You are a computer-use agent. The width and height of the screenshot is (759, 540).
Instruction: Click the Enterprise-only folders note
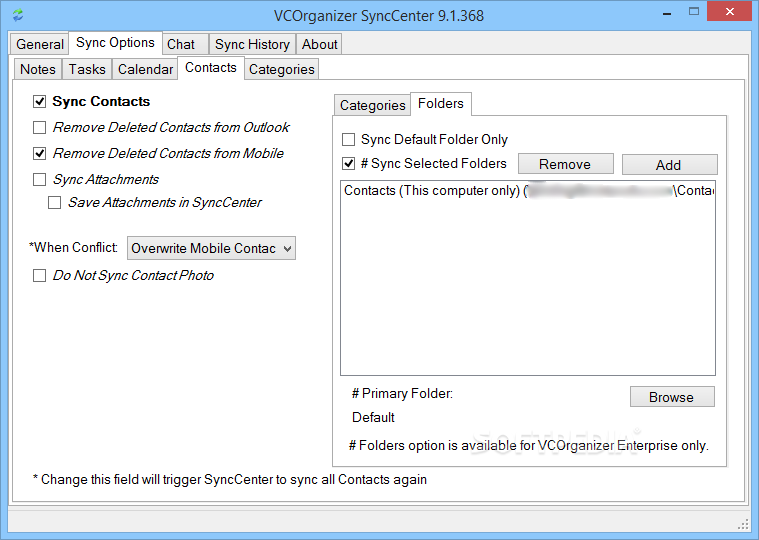pyautogui.click(x=529, y=445)
